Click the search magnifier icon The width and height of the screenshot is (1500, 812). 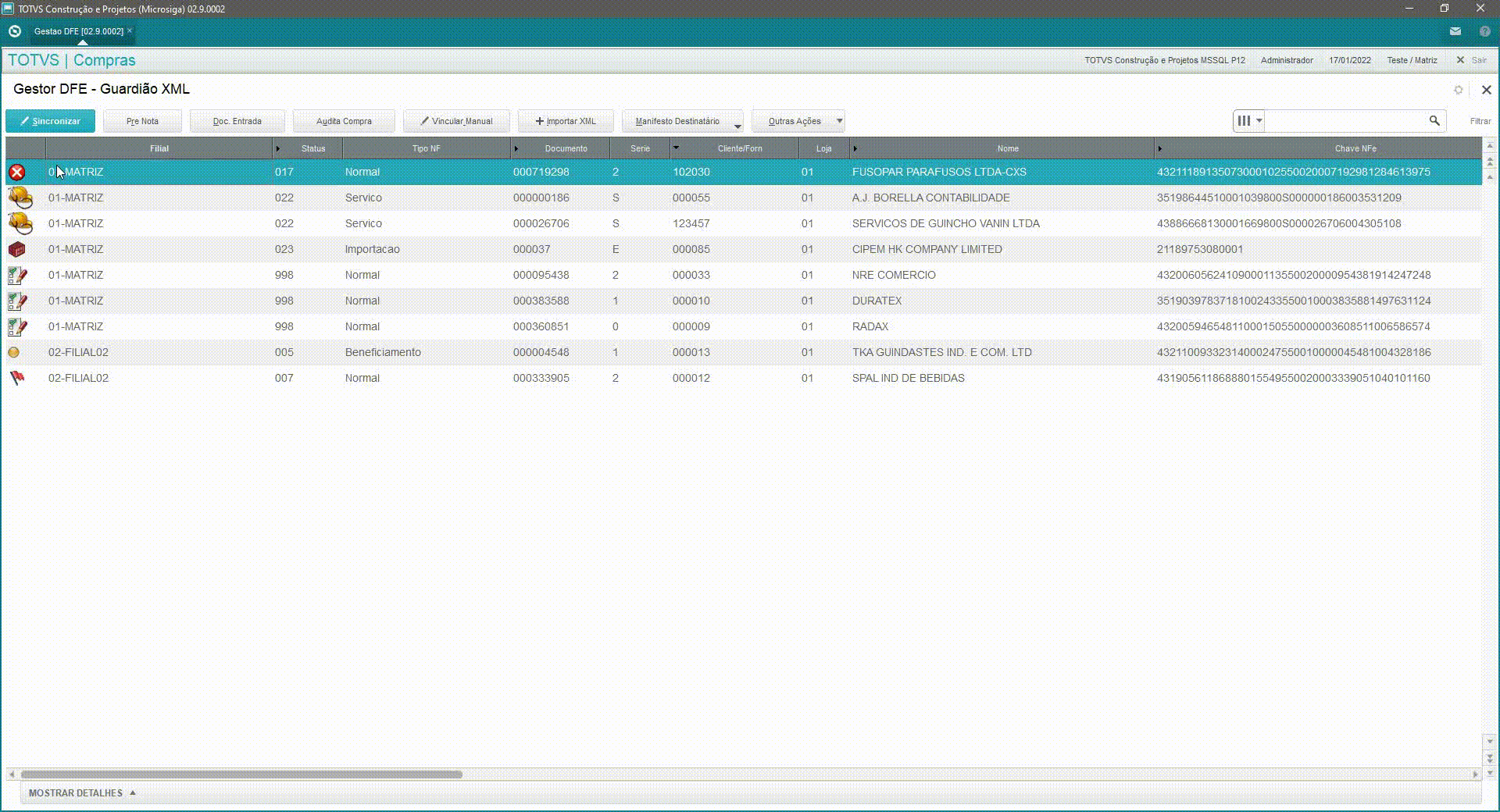[x=1434, y=121]
